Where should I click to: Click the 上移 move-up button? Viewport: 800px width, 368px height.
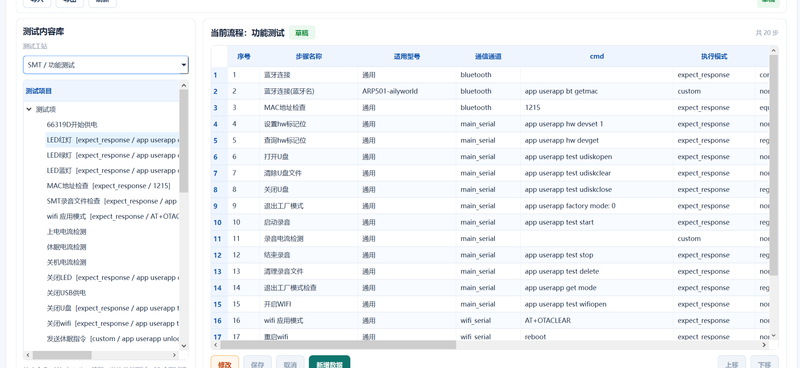(732, 363)
